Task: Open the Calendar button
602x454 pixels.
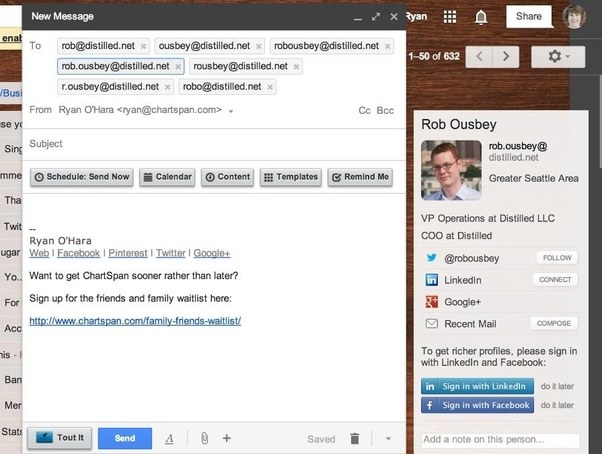Action: point(167,177)
